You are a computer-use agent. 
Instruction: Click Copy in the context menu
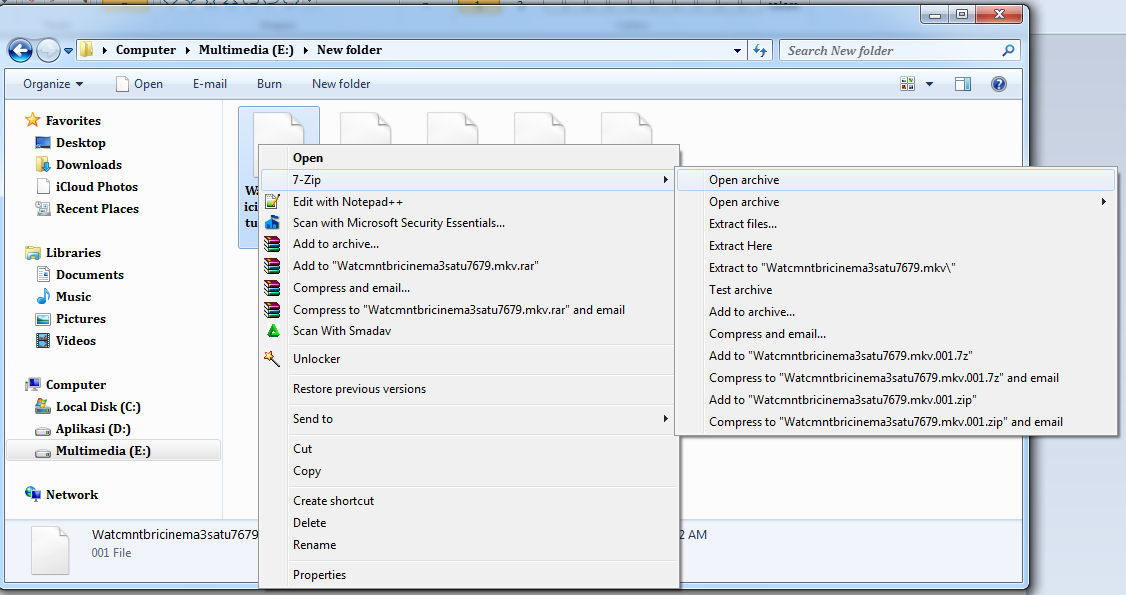pos(468,471)
